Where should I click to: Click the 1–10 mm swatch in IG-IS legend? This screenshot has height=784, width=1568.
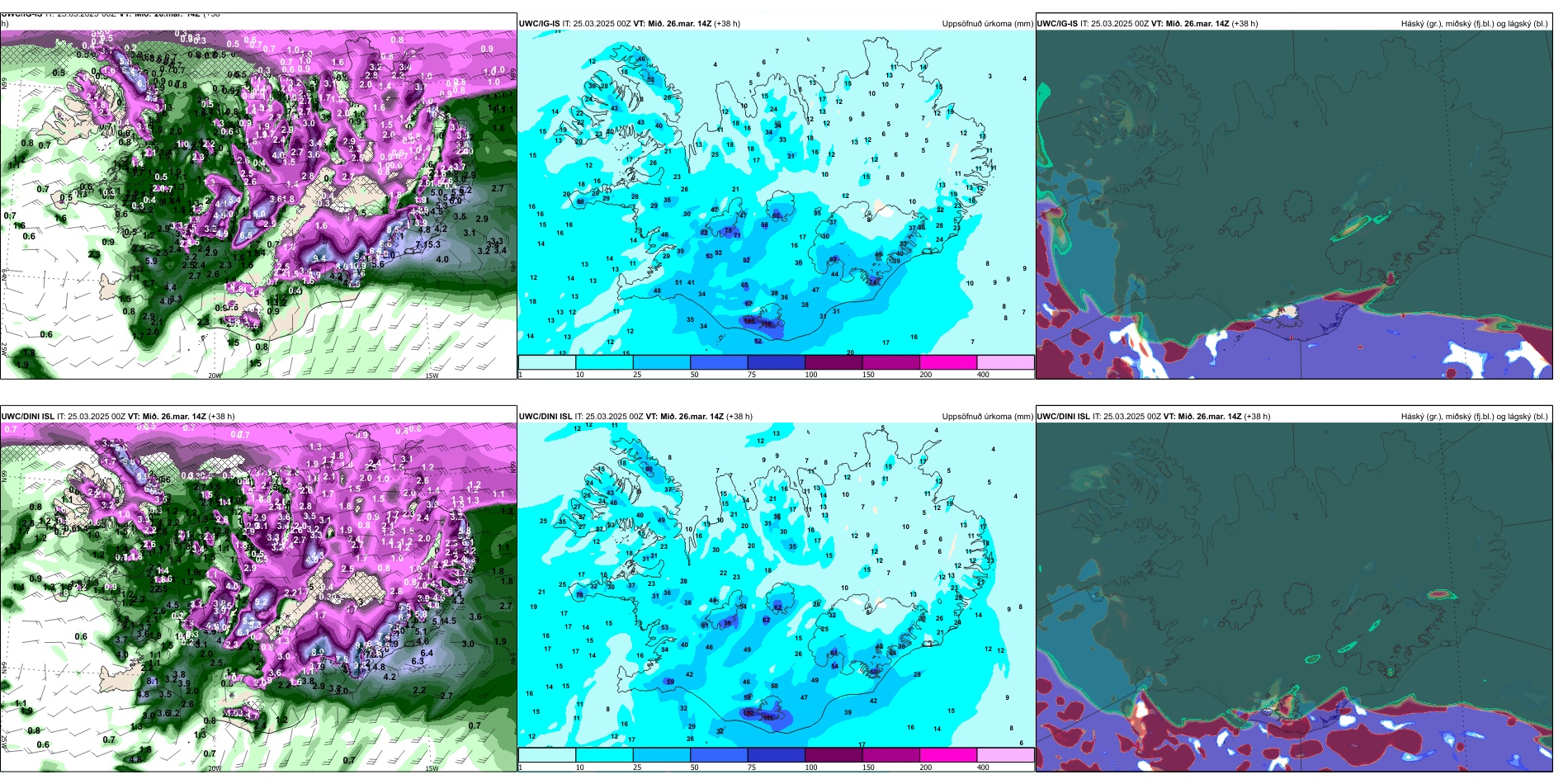[x=547, y=362]
